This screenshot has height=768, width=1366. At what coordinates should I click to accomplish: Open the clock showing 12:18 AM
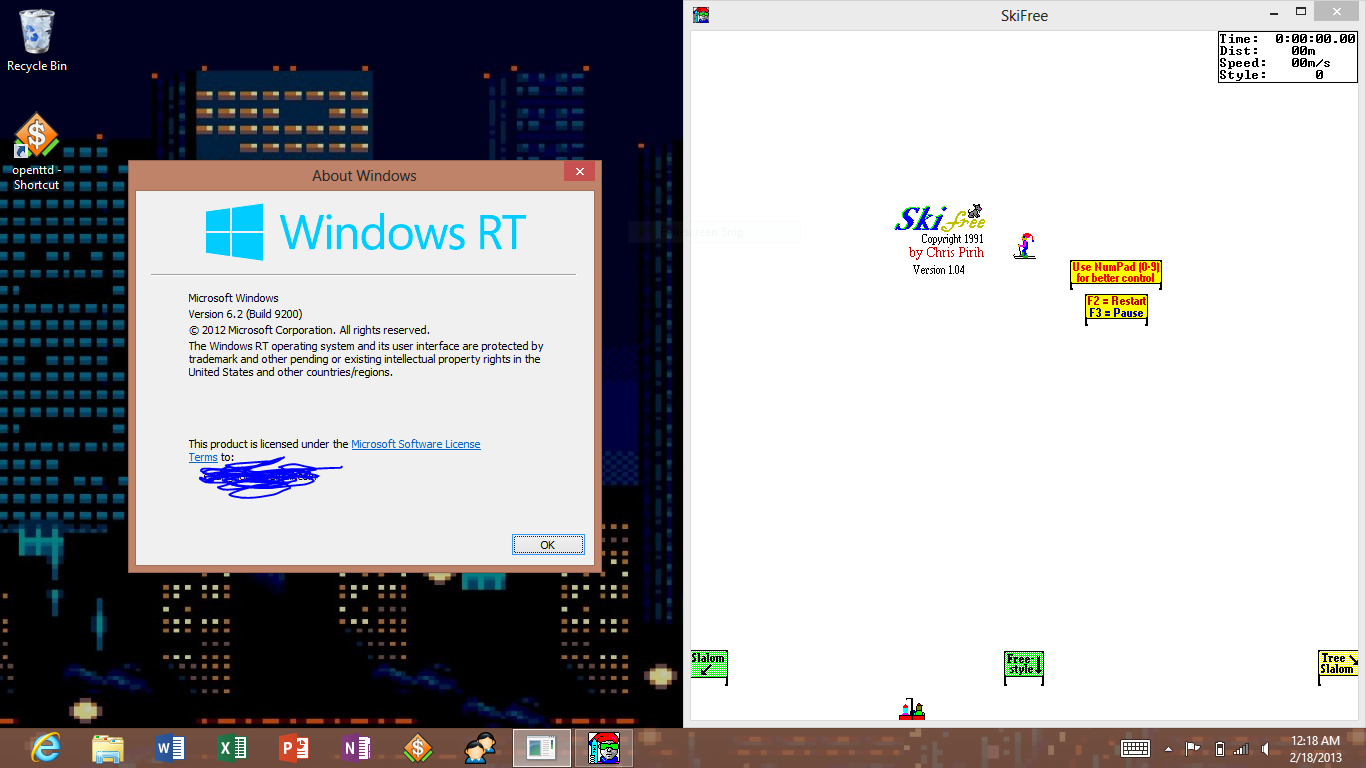1315,748
